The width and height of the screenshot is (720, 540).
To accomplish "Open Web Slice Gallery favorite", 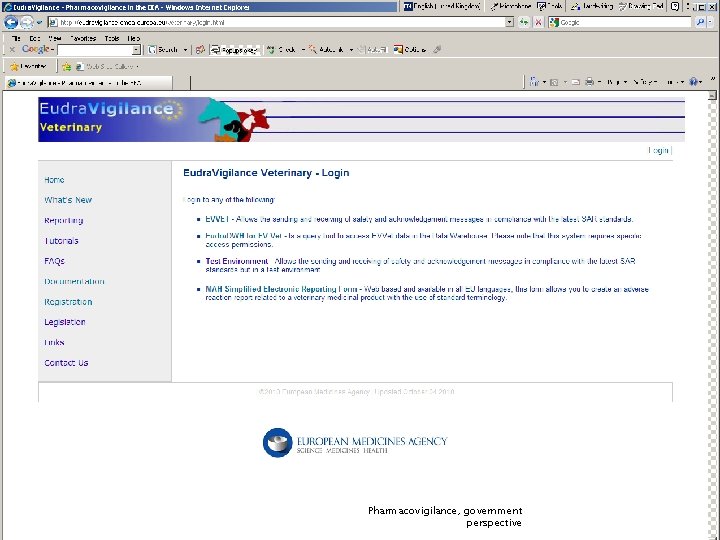I will tap(107, 67).
